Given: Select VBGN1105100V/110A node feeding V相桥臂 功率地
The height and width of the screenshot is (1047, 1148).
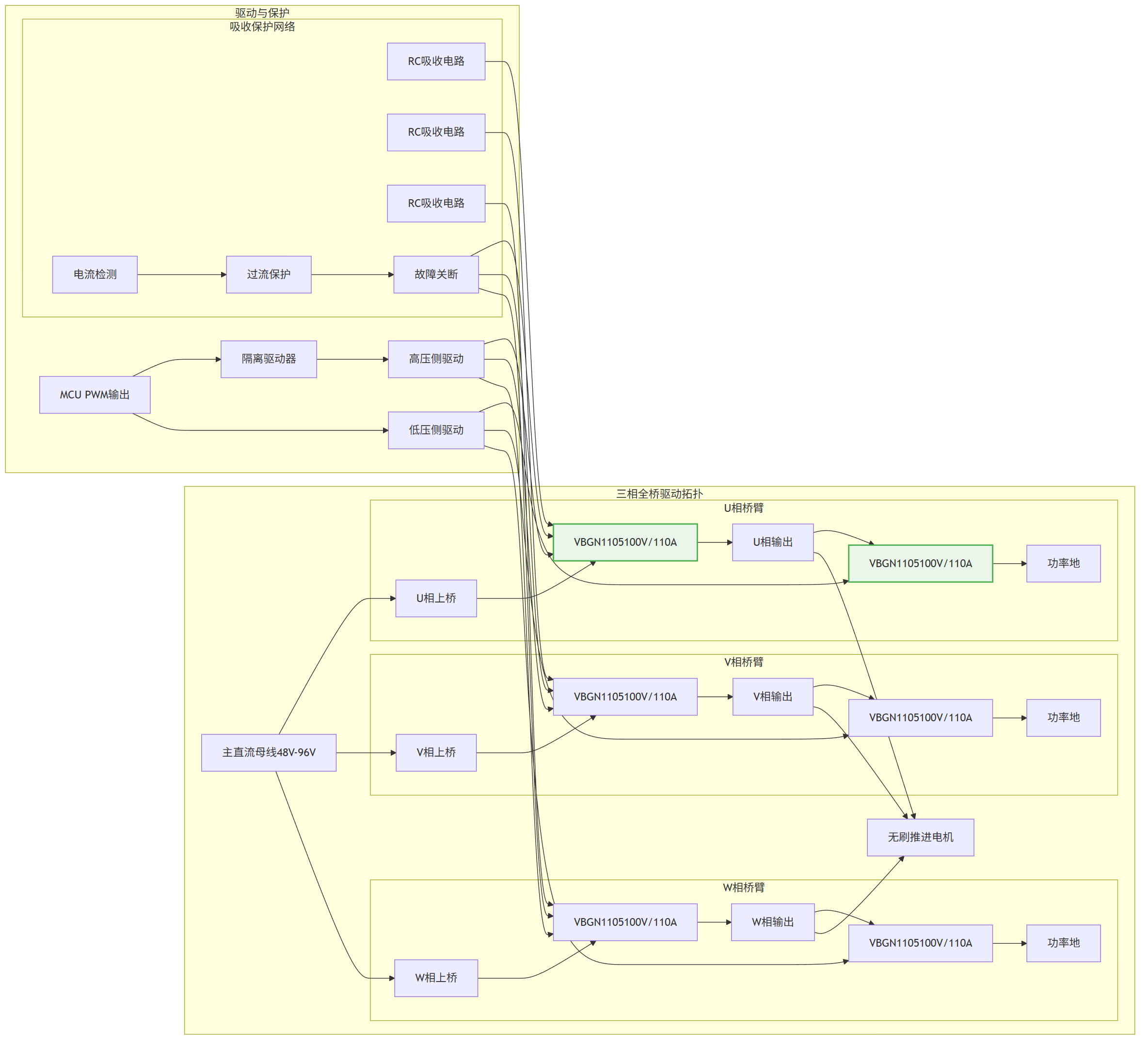Looking at the screenshot, I should coord(921,718).
